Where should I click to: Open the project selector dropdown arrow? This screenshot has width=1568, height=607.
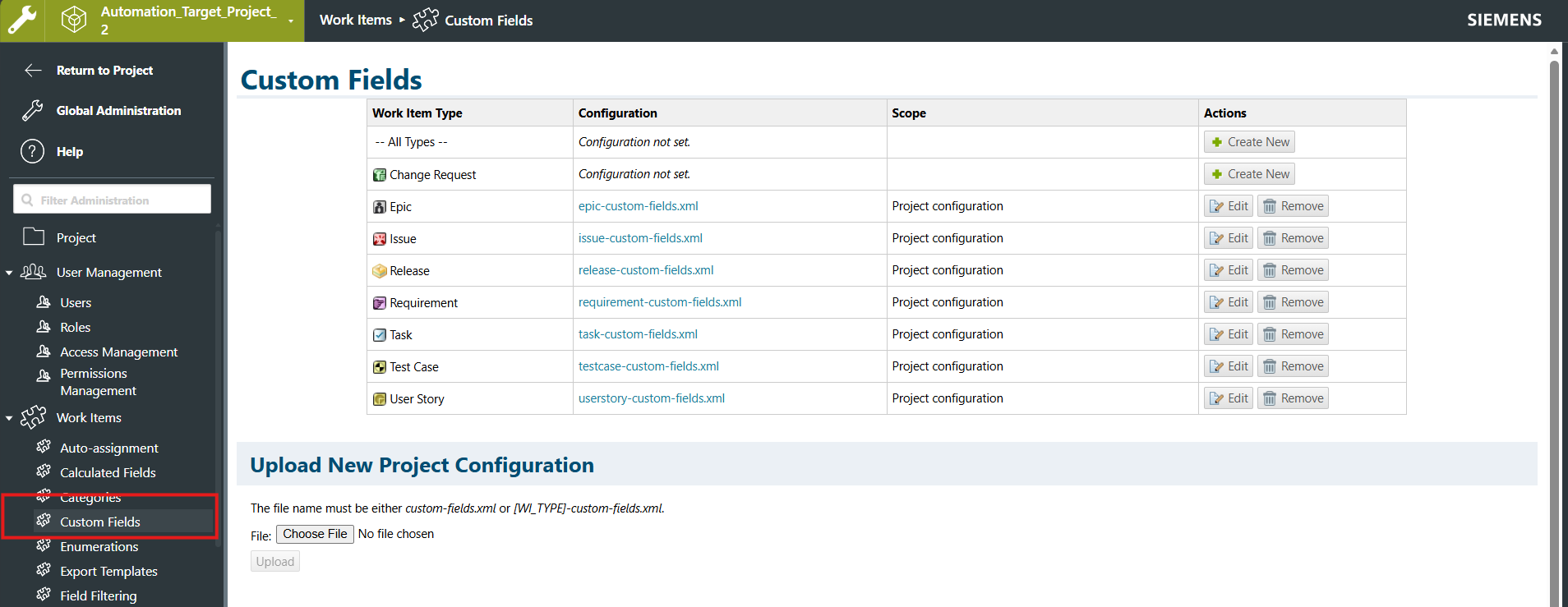(291, 21)
